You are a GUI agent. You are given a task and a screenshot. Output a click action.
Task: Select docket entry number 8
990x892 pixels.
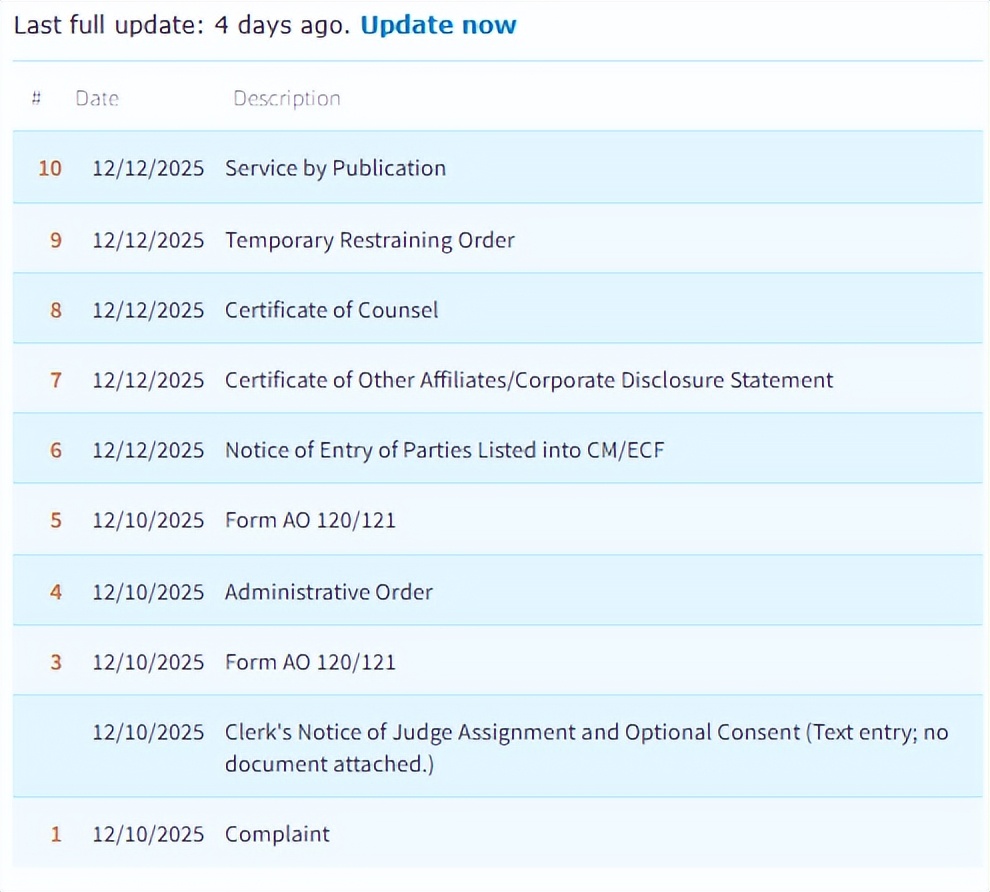56,310
